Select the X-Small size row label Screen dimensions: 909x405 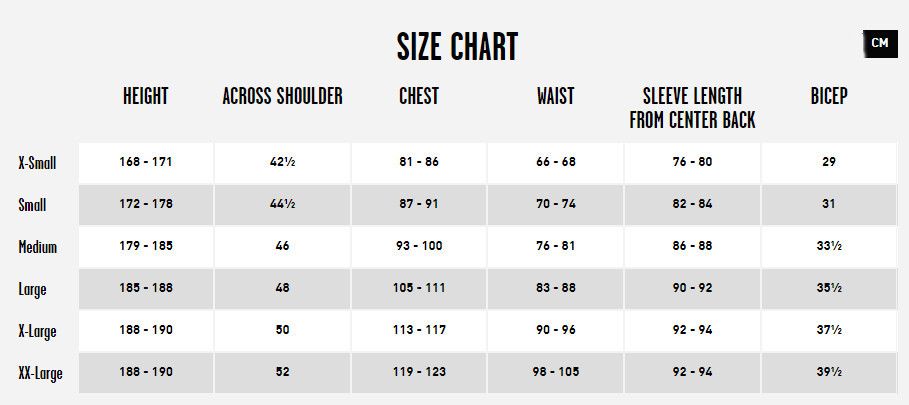[37, 162]
